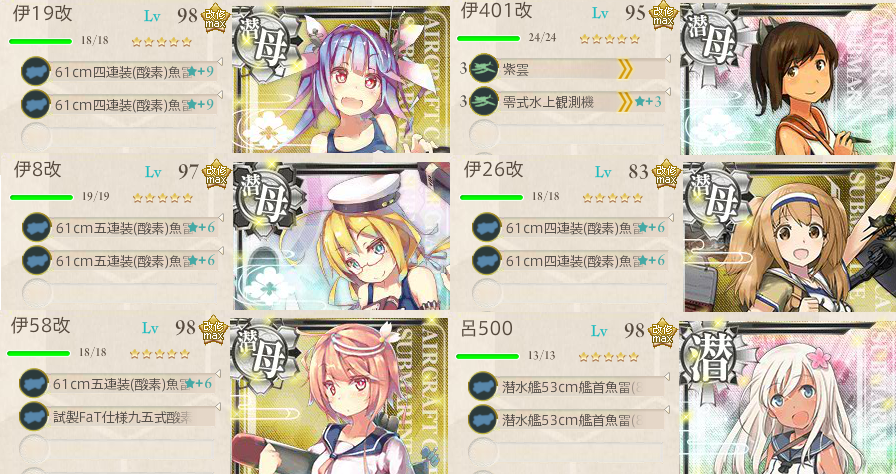Select empty third equipment slot of 伊401改

point(569,135)
